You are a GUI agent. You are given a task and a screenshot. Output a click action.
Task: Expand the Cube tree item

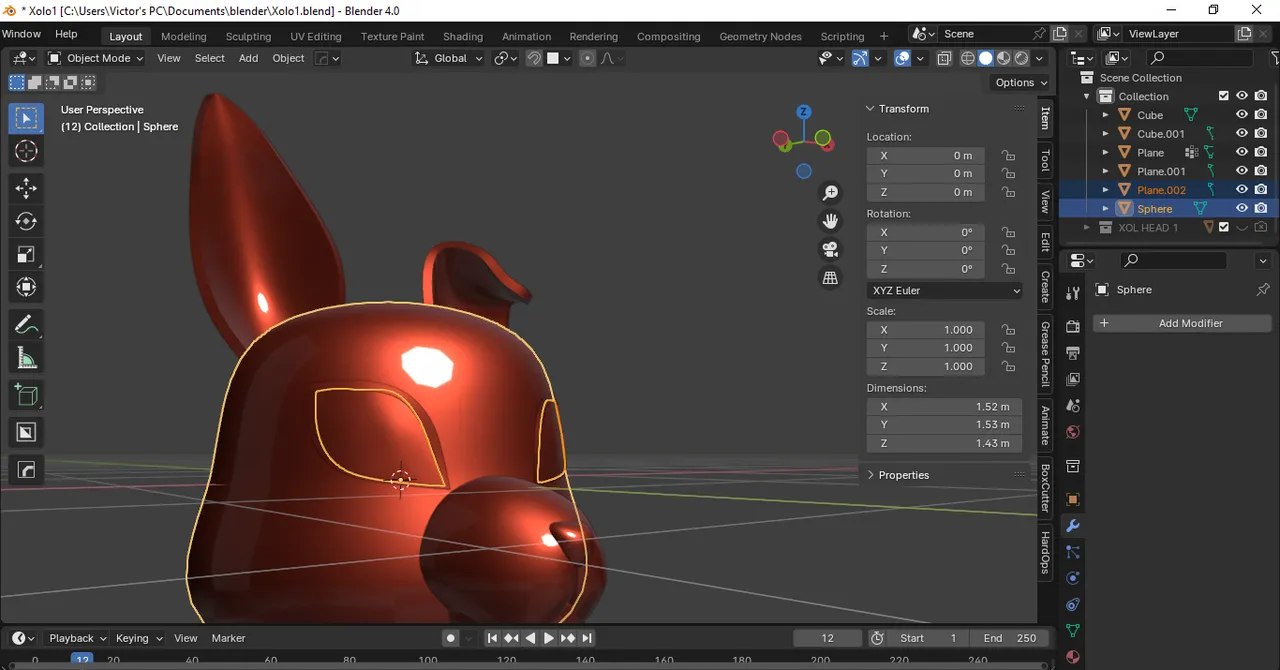(1105, 115)
